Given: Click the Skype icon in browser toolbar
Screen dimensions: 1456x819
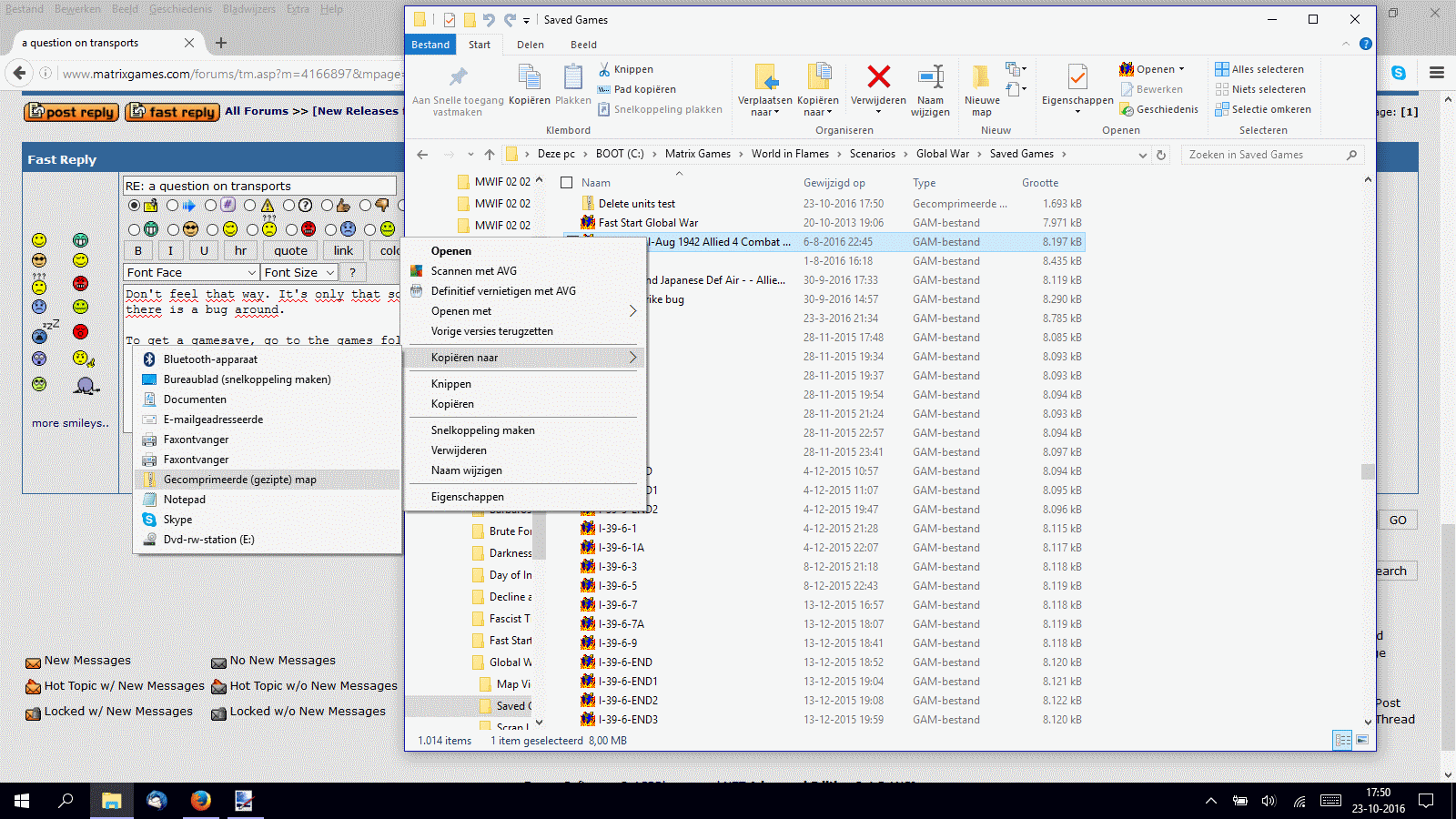Looking at the screenshot, I should pos(1399,73).
